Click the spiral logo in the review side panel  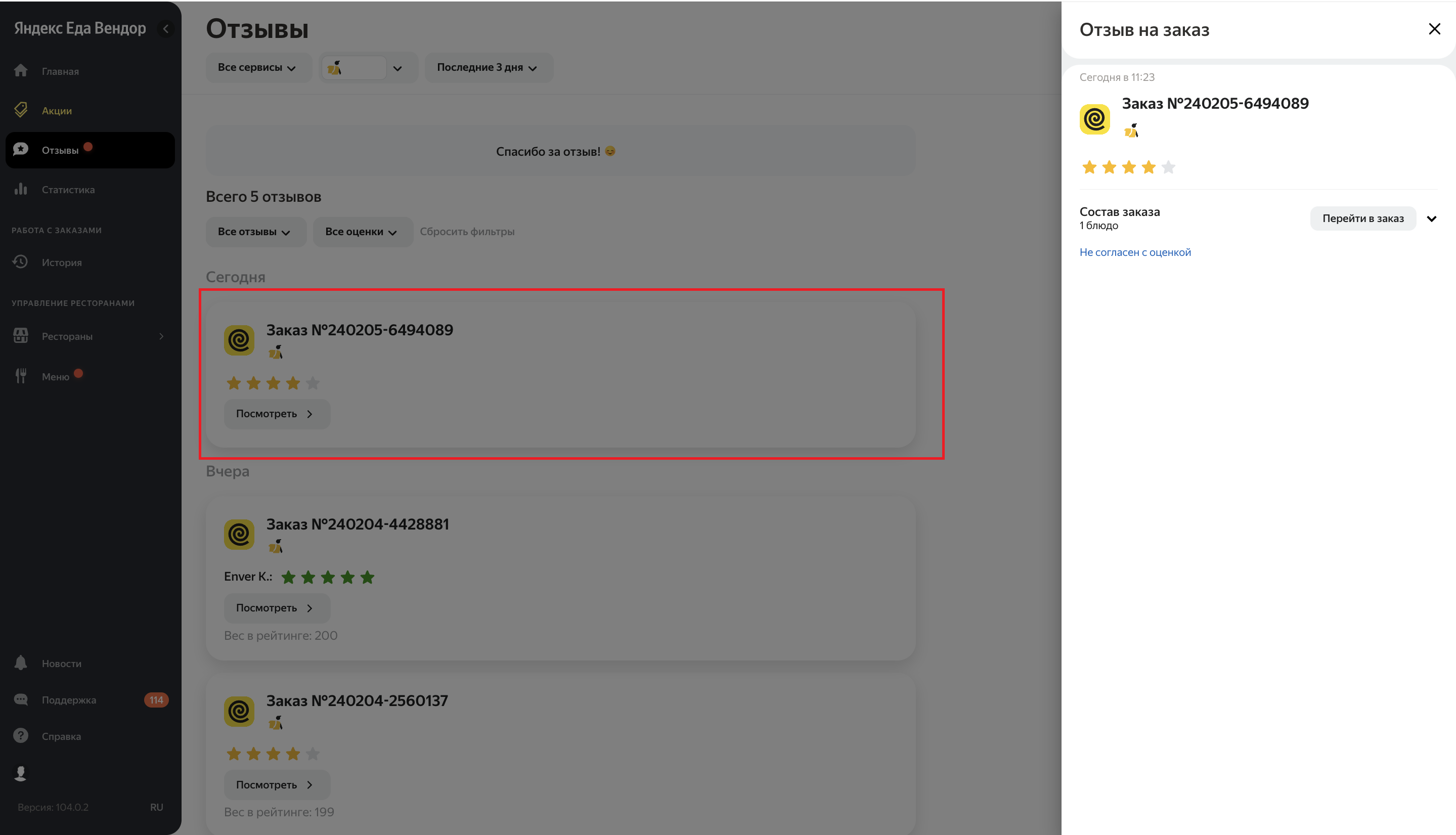1095,119
